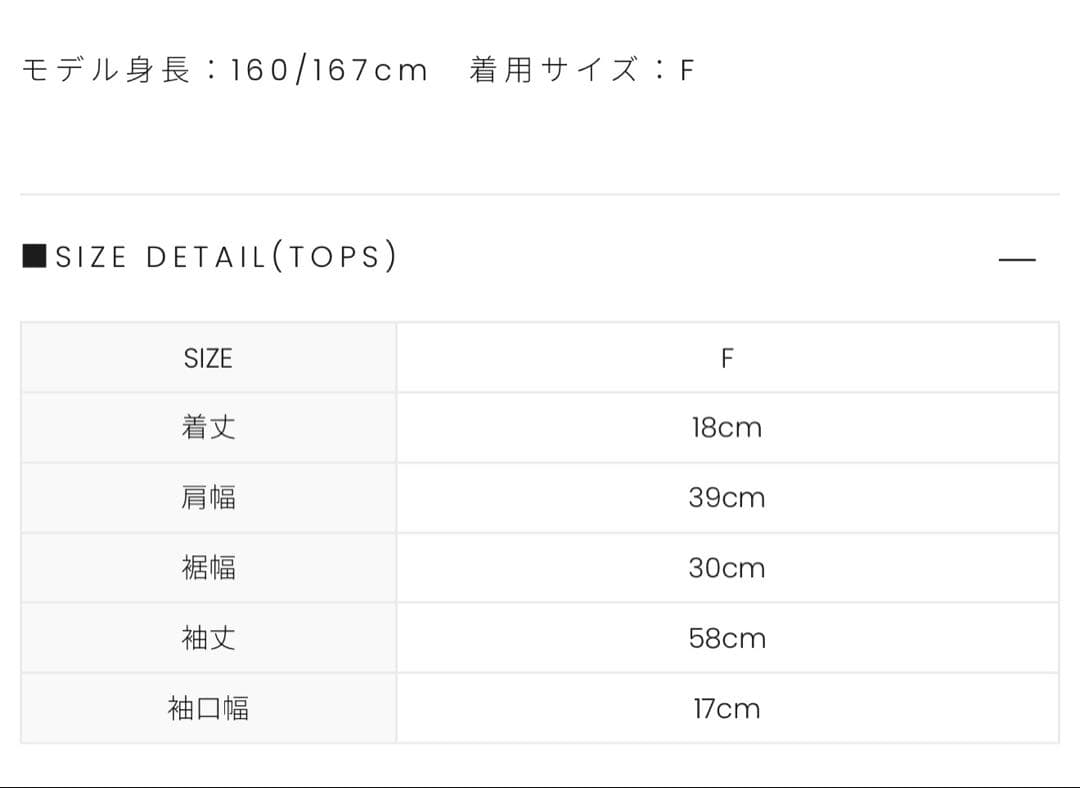Click the 裾幅 row label
Screen dimensions: 1080x788
coord(208,568)
